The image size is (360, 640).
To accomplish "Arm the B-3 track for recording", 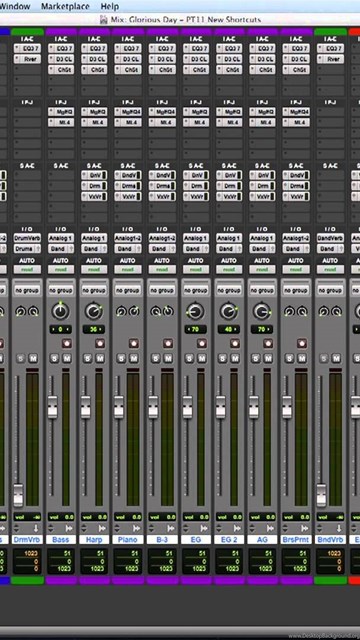I will click(168, 343).
